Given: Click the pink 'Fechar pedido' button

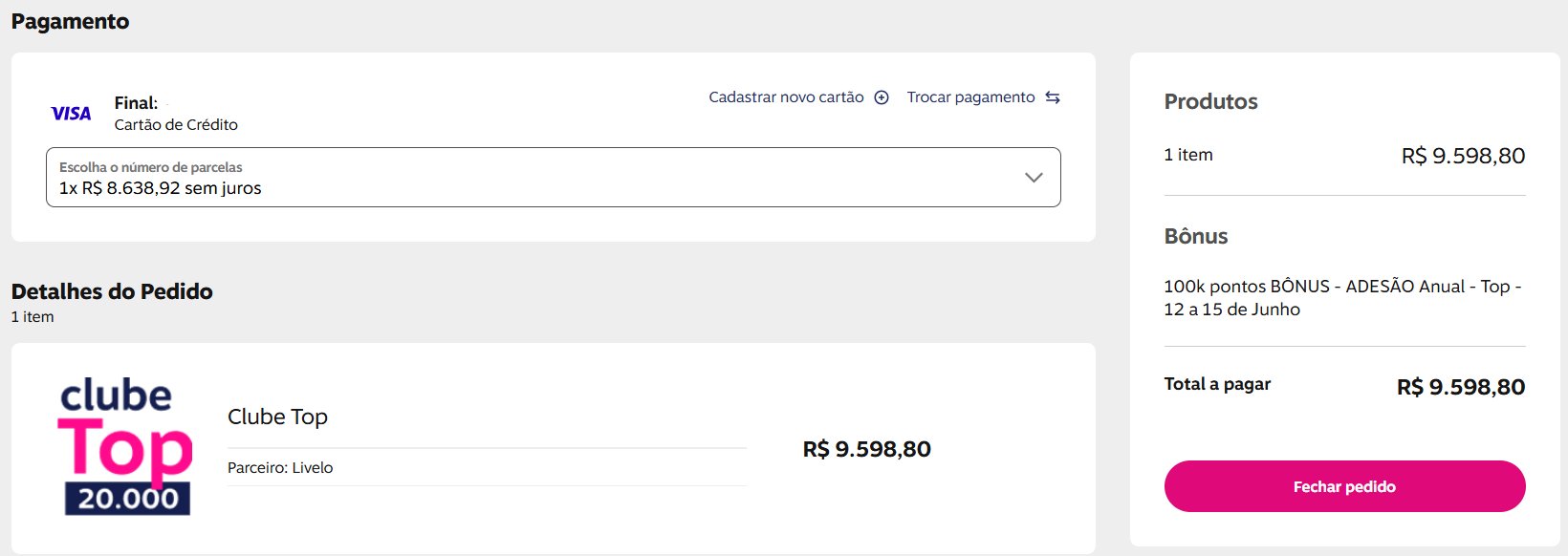Looking at the screenshot, I should click(1344, 486).
